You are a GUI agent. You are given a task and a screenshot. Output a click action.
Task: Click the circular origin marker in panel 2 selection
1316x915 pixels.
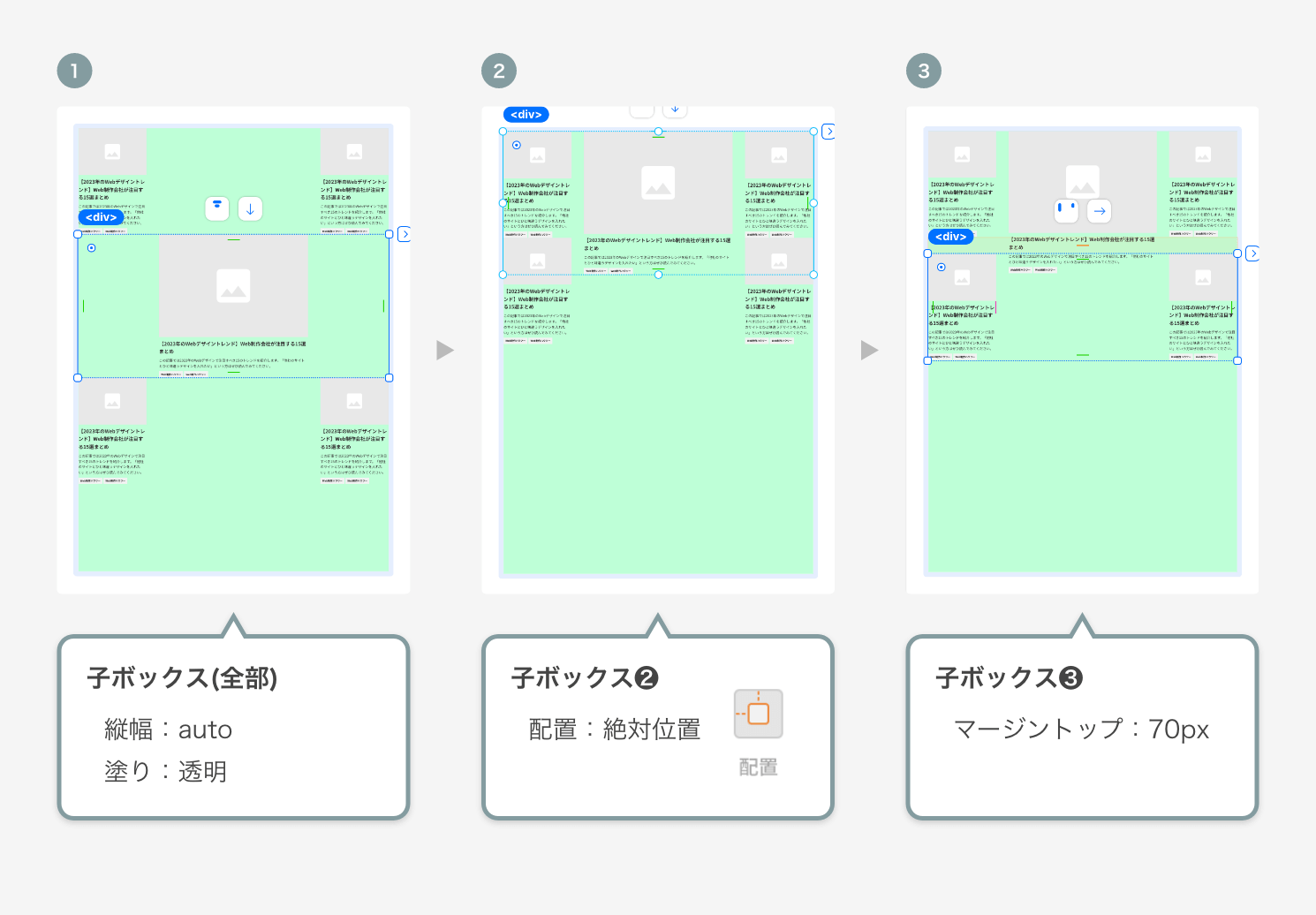[517, 145]
